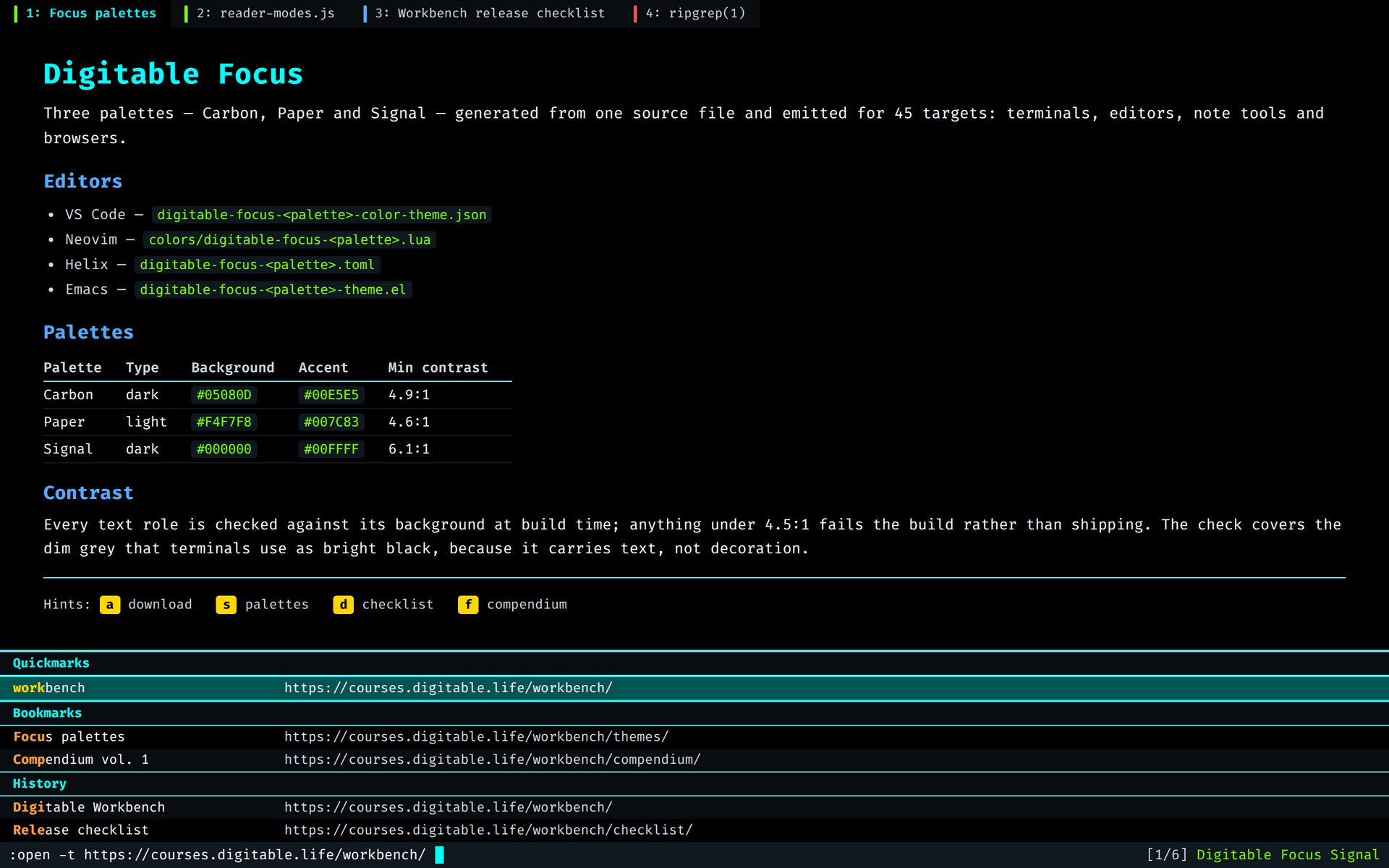The height and width of the screenshot is (868, 1389).
Task: Click the 4.6:1 contrast value
Action: [409, 422]
